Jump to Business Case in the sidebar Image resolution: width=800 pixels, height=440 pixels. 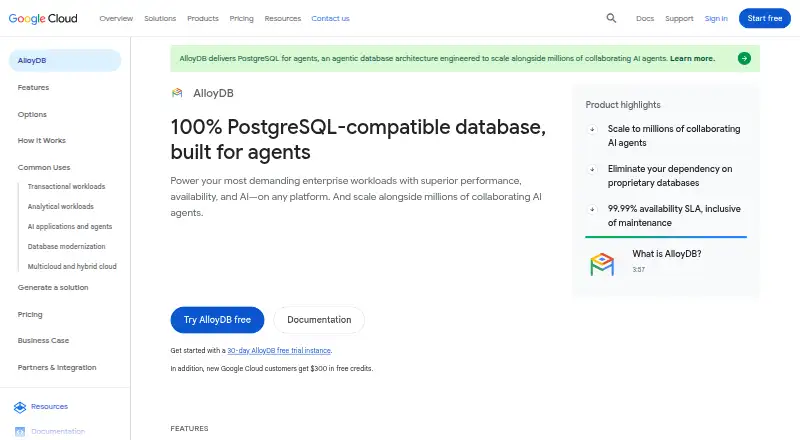[x=43, y=341]
